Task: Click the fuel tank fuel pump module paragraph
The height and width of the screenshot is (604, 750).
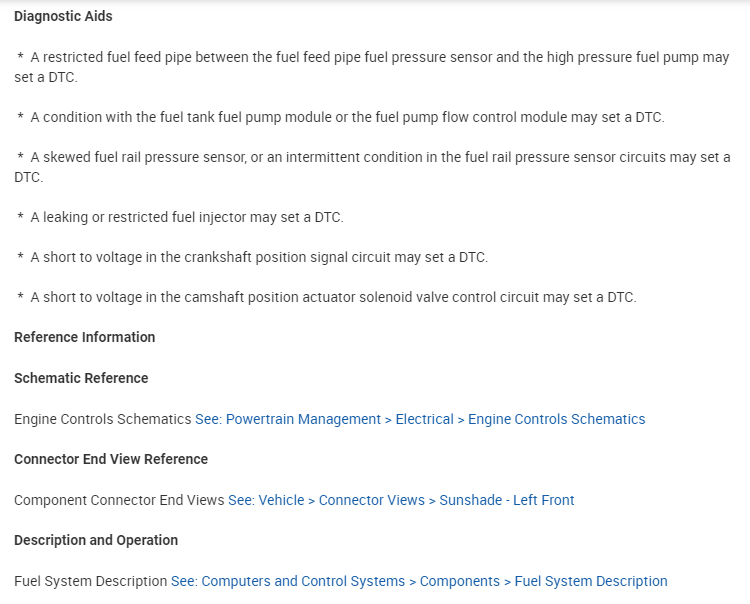Action: pos(347,117)
